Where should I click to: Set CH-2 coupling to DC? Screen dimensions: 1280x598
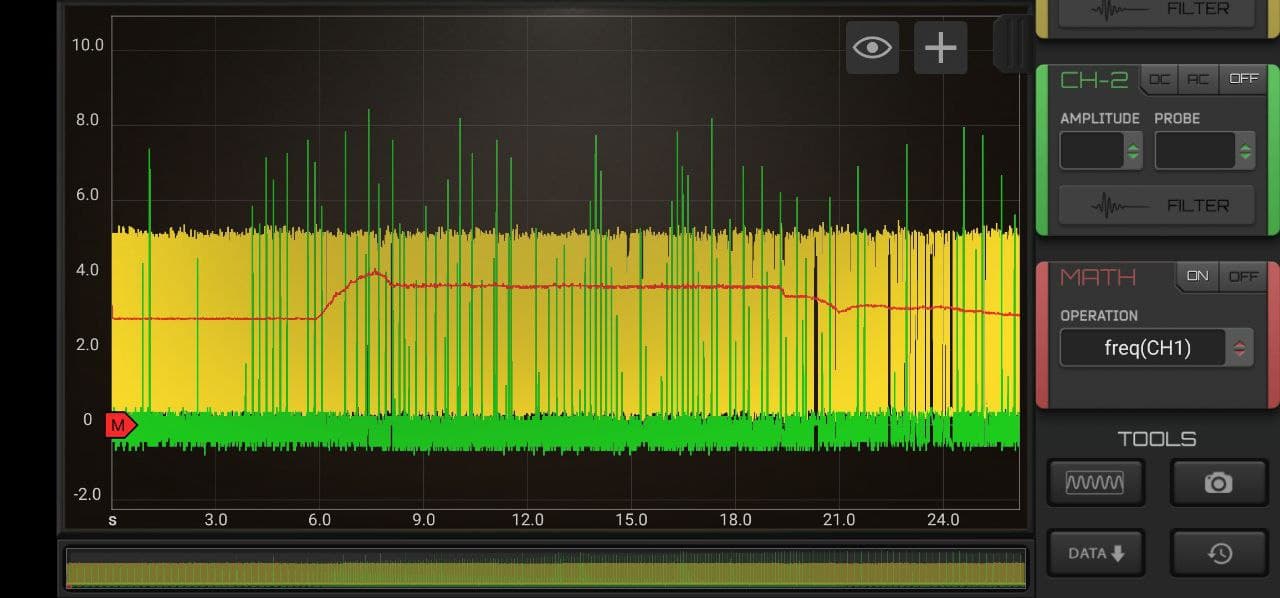coord(1159,79)
